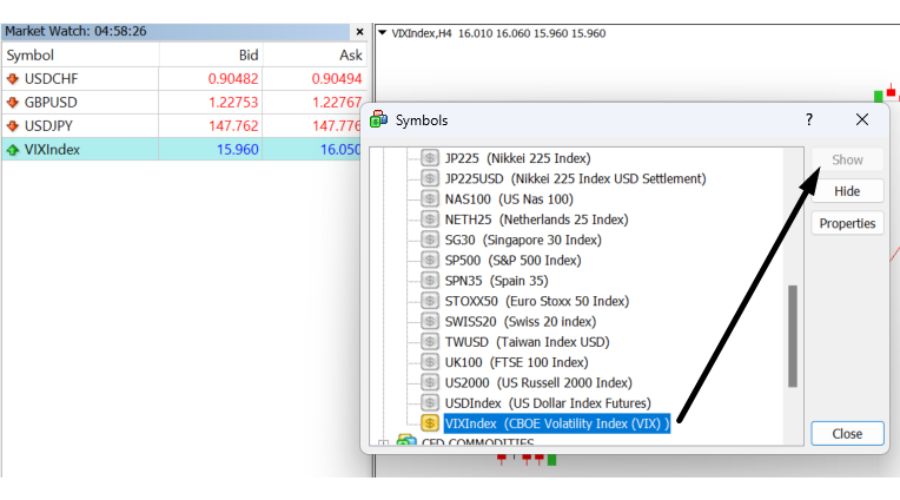Expand the CFD COMMODITIES tree group
The image size is (900, 500).
tap(382, 443)
